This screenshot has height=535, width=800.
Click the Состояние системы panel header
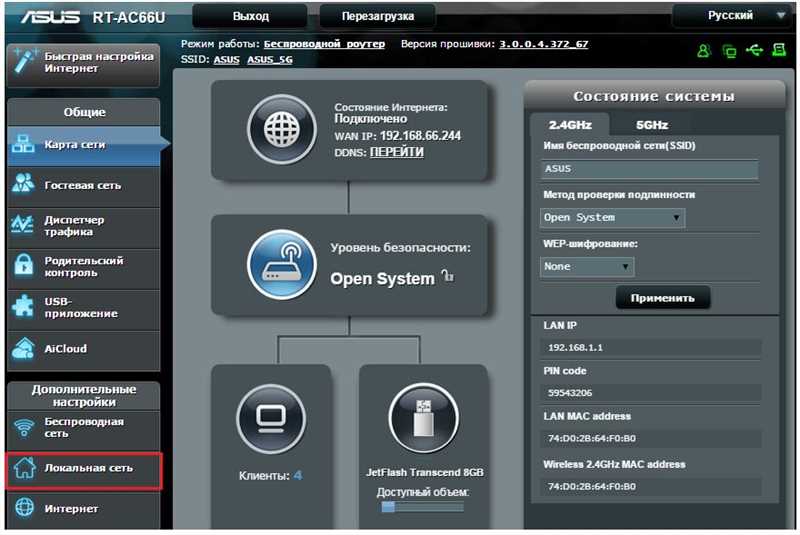654,96
